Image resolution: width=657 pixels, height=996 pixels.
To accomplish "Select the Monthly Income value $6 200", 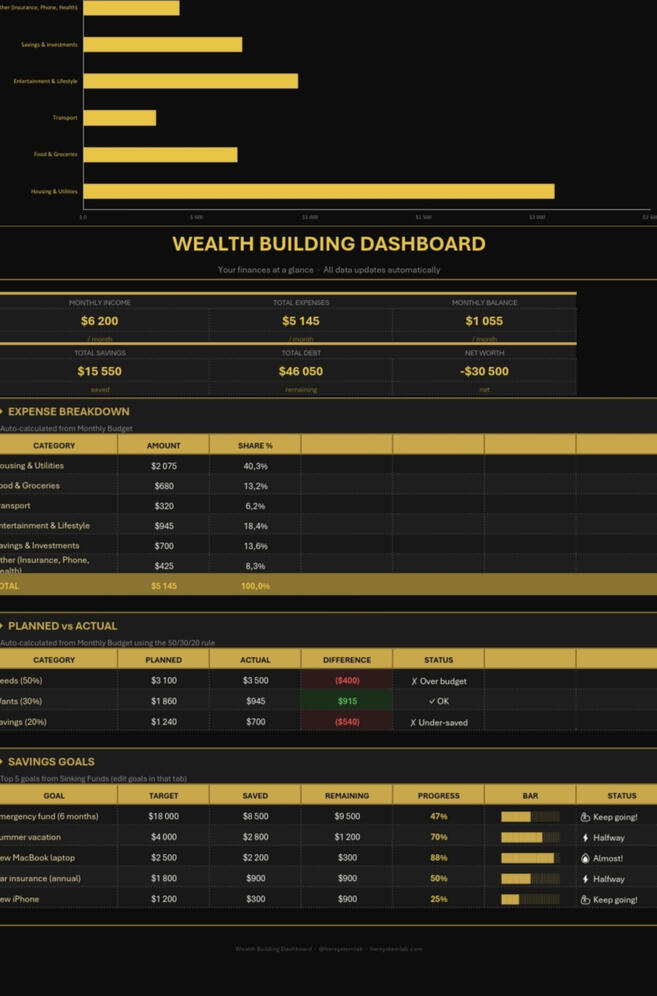I will click(x=100, y=321).
